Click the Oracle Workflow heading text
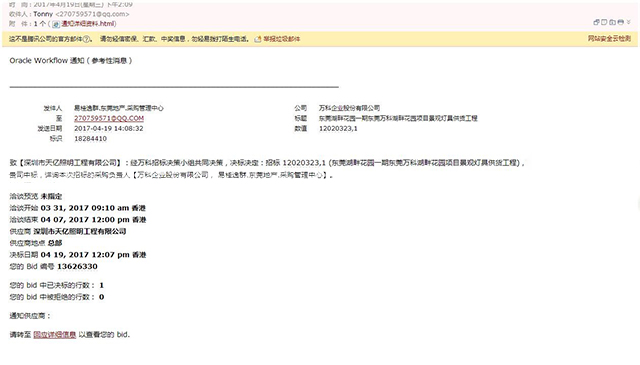The height and width of the screenshot is (365, 640). click(71, 60)
